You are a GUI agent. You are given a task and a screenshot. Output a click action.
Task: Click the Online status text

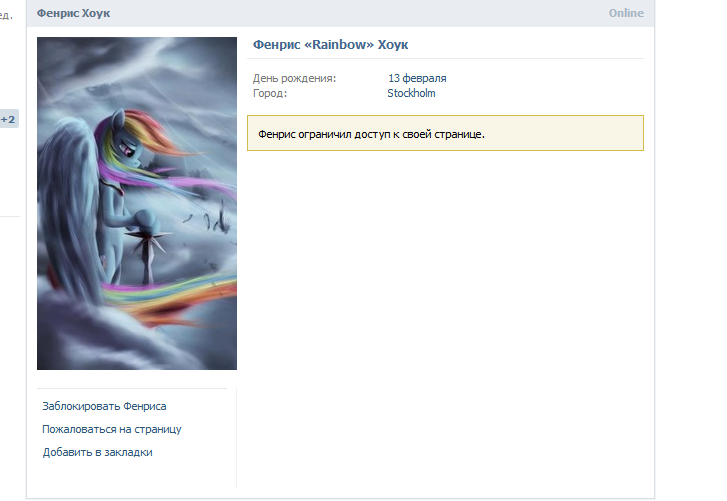click(626, 13)
